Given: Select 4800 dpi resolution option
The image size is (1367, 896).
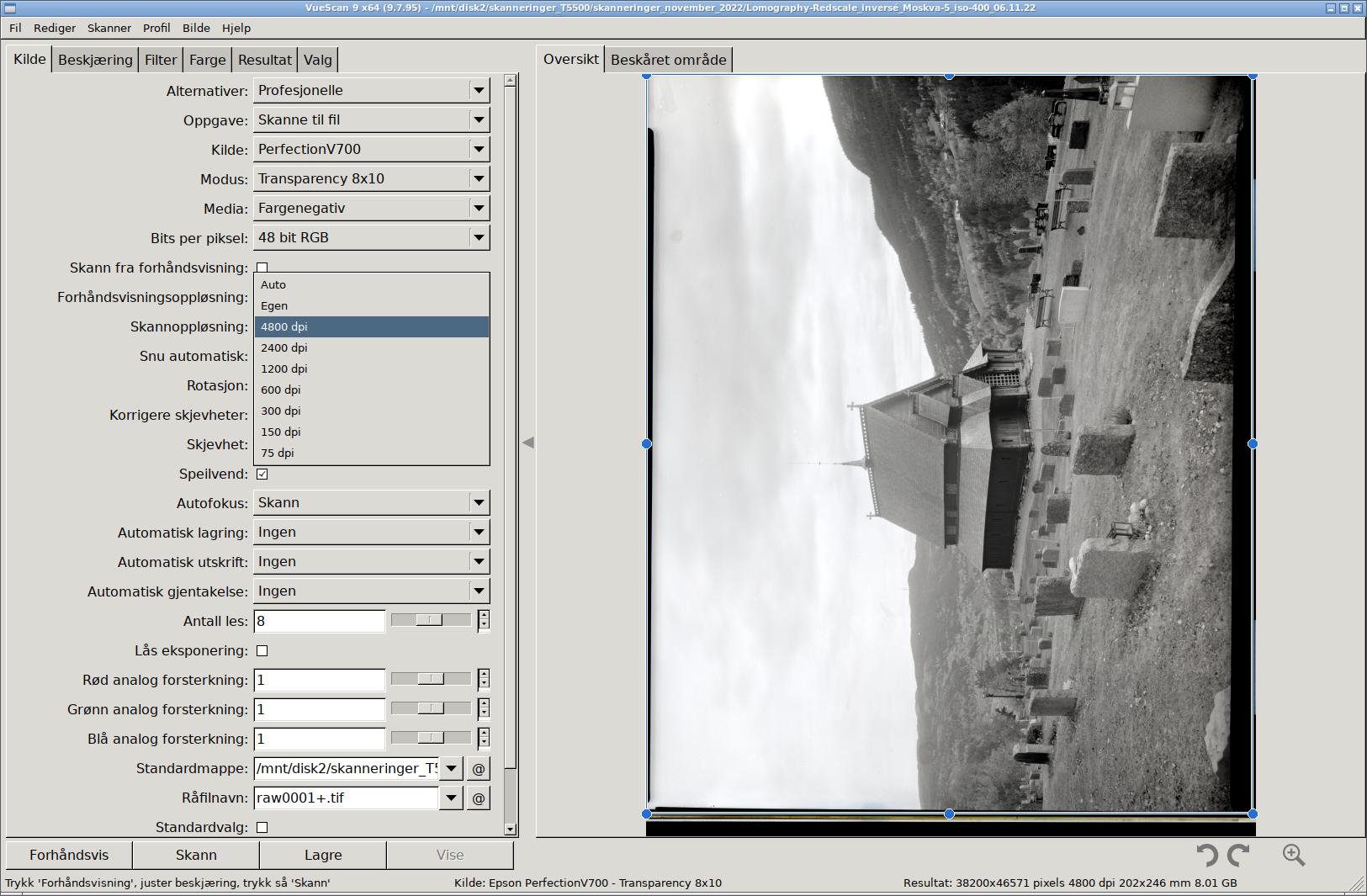Looking at the screenshot, I should point(371,326).
